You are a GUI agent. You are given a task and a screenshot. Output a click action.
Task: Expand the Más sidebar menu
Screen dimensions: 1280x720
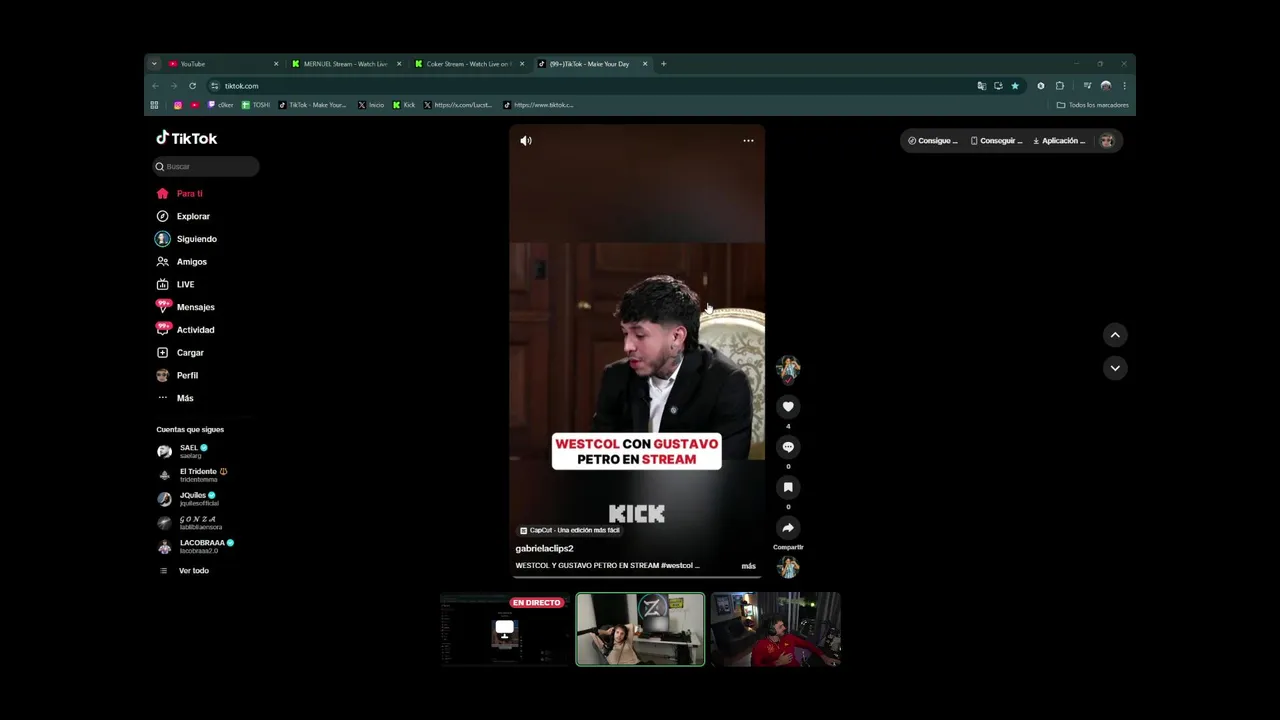(x=176, y=398)
